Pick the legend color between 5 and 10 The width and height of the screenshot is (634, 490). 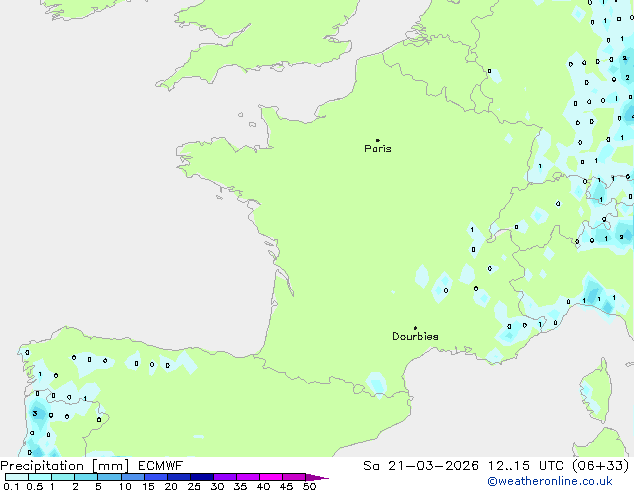(110, 477)
